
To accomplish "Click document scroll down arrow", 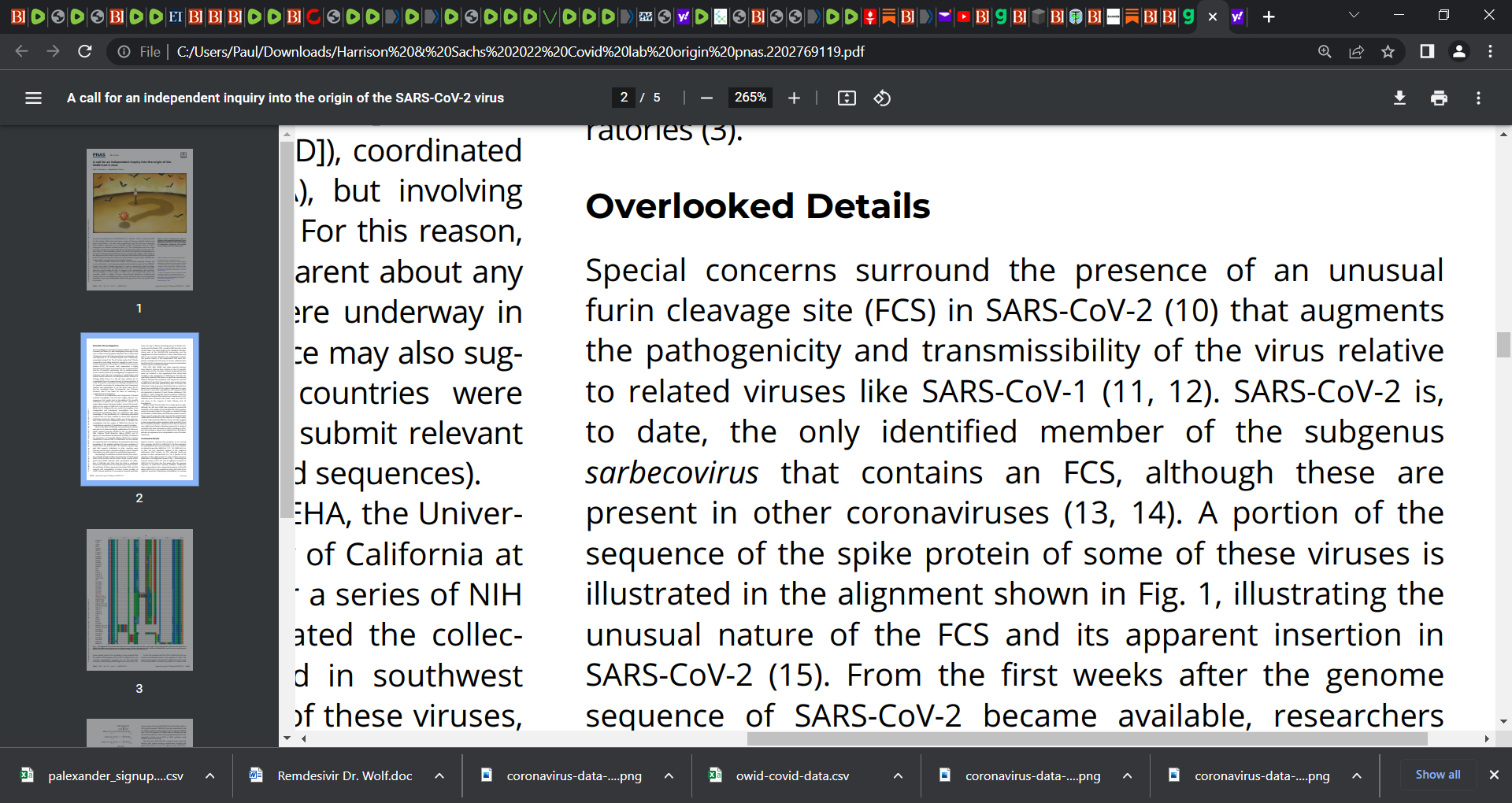I will point(1503,721).
